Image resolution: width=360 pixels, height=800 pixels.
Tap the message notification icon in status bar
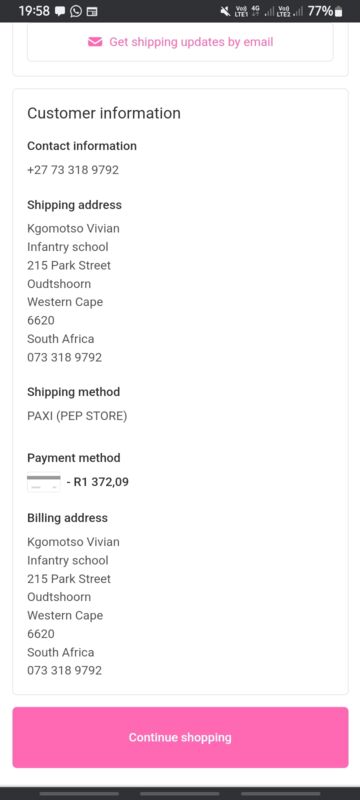(60, 11)
